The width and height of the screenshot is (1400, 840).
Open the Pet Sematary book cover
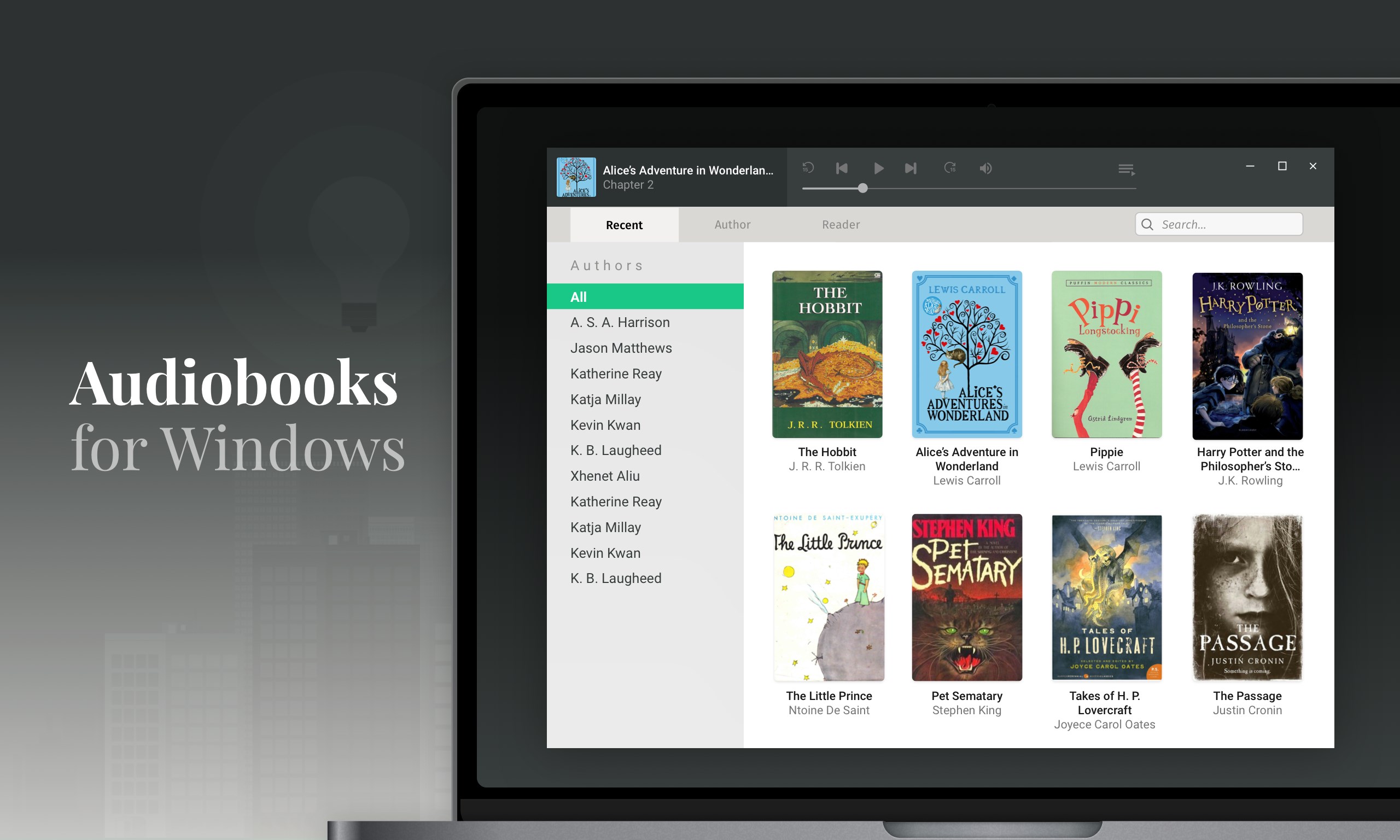pyautogui.click(x=966, y=597)
